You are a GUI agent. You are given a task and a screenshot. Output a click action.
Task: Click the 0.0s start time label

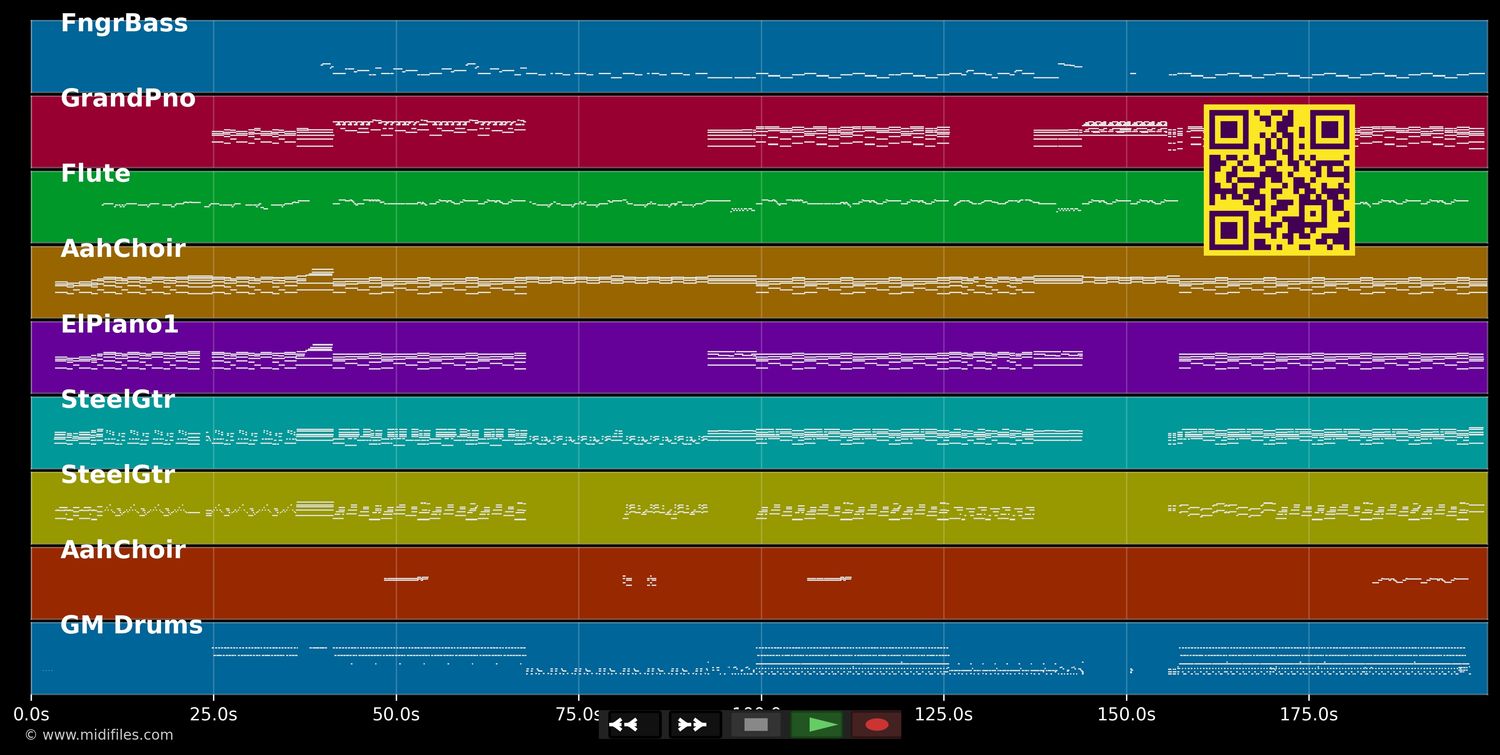[31, 714]
